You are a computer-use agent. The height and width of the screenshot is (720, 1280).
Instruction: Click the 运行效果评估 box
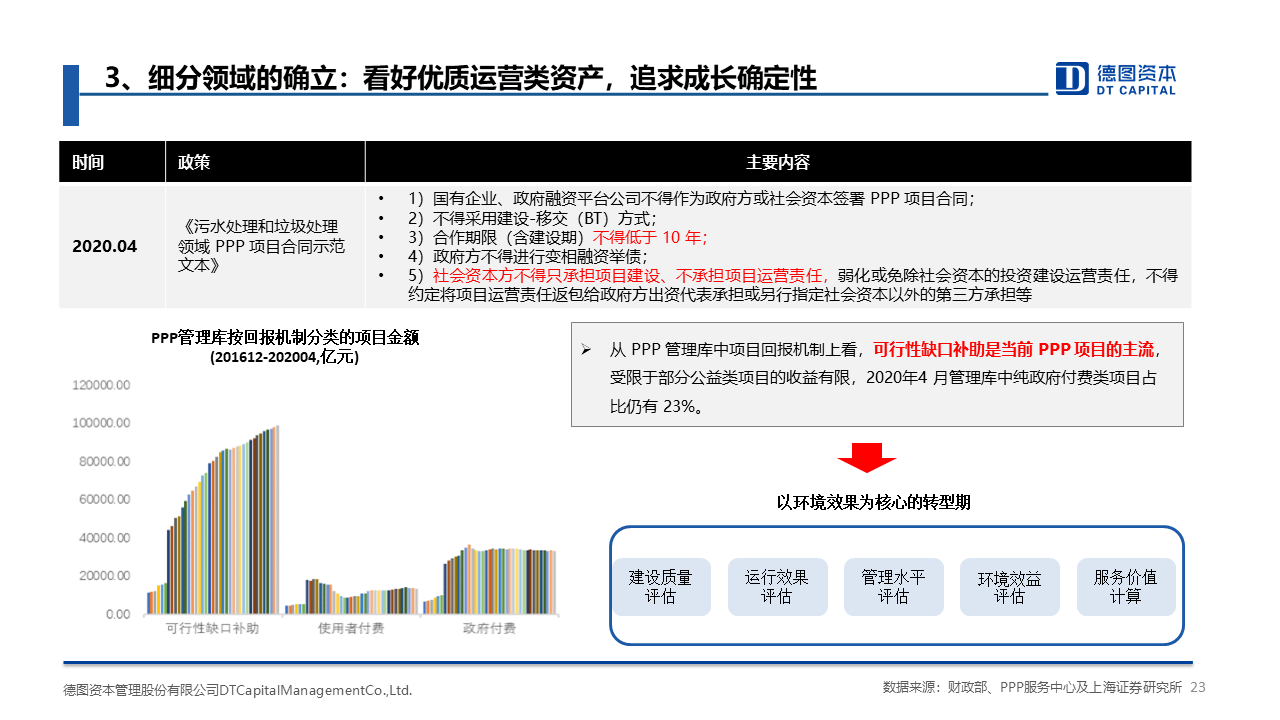777,586
